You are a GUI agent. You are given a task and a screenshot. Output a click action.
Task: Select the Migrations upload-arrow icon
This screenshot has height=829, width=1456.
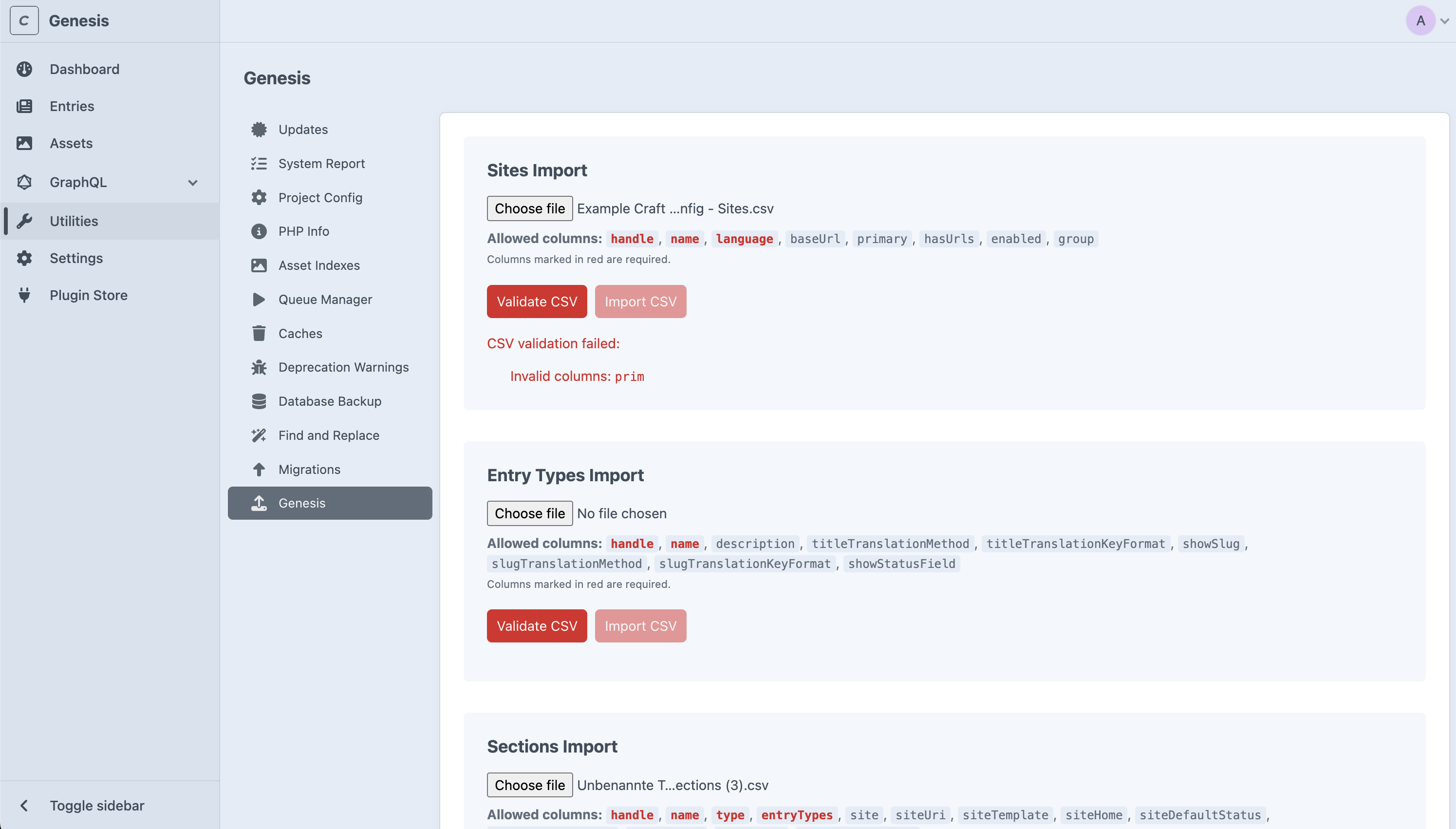click(x=259, y=469)
